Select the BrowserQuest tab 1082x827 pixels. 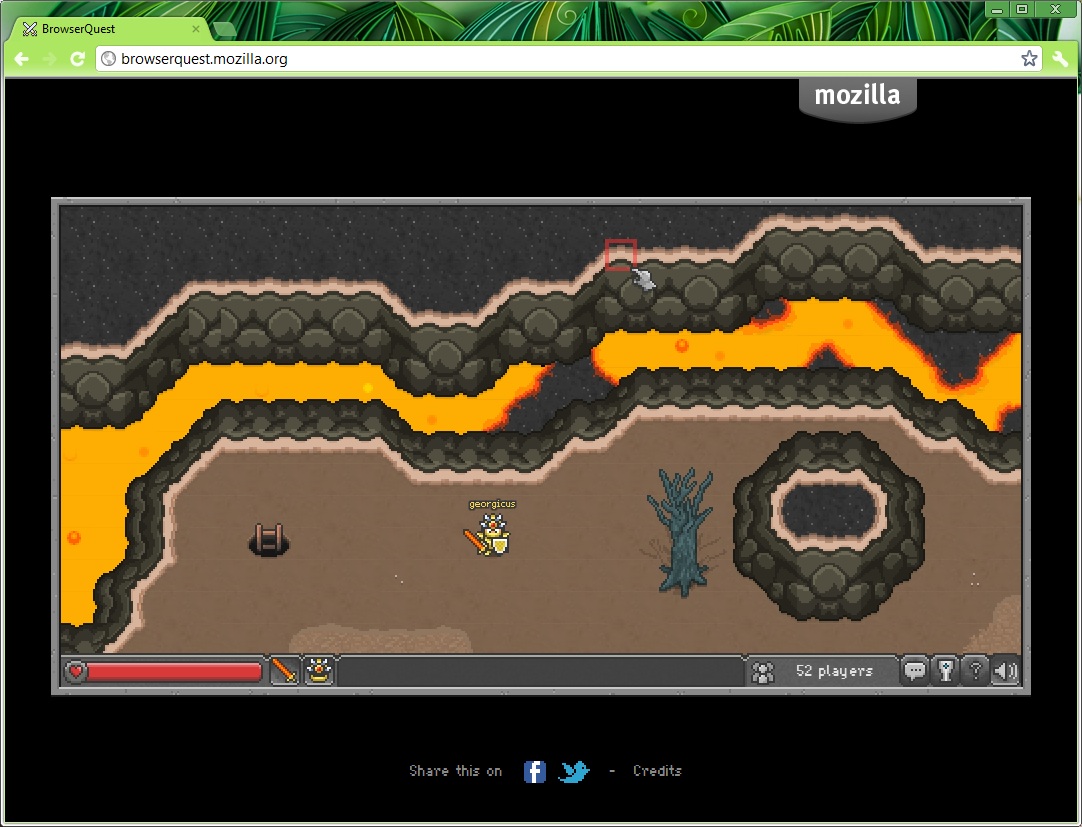[110, 29]
